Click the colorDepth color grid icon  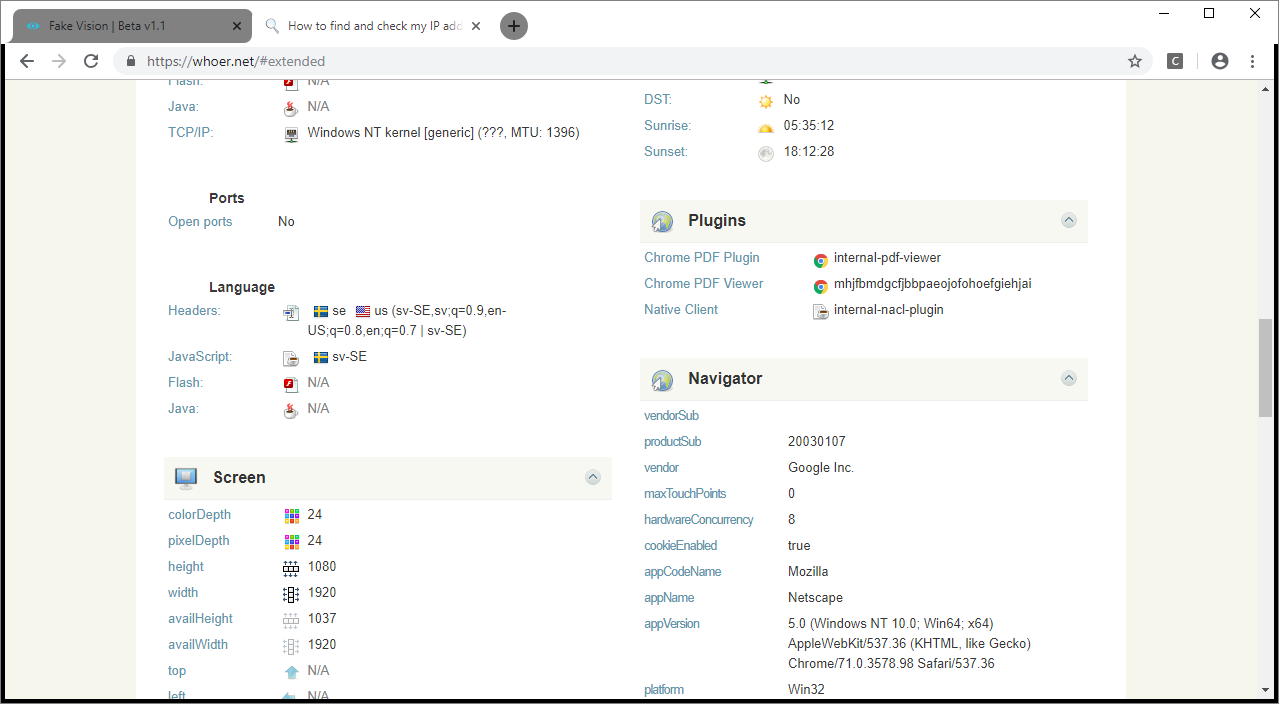291,515
